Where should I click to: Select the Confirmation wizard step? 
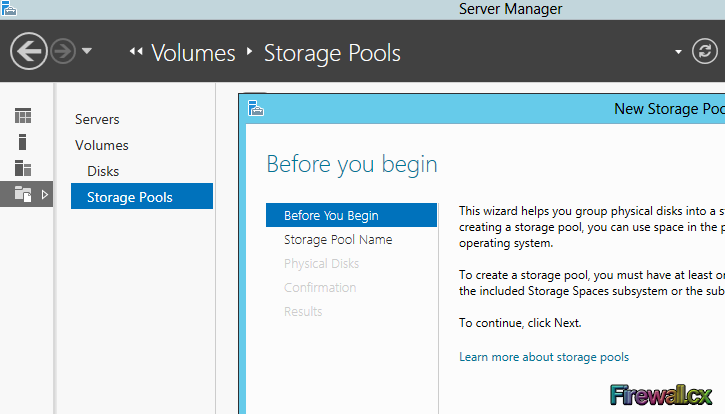pyautogui.click(x=320, y=288)
